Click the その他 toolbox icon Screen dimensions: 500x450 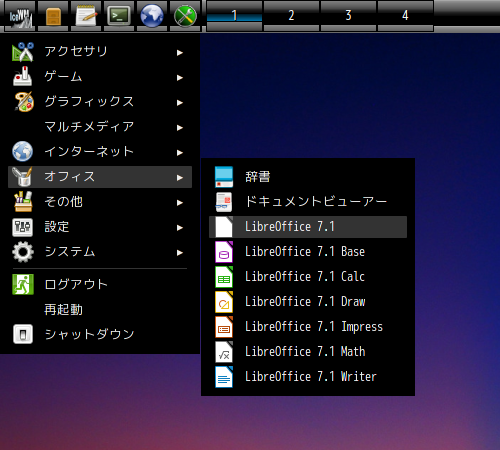tap(23, 201)
